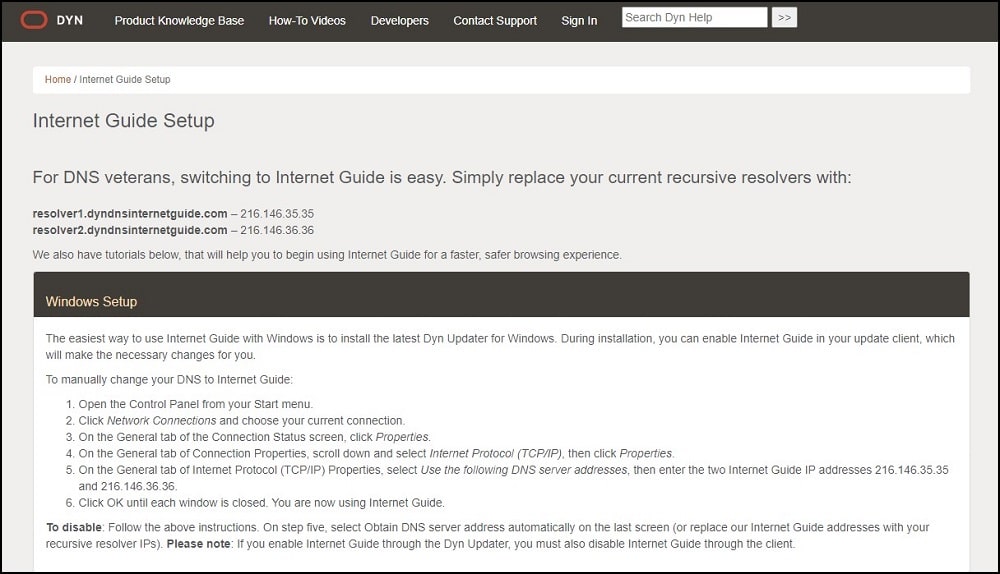
Task: Click the Internet Guide Setup page heading
Action: coord(124,121)
